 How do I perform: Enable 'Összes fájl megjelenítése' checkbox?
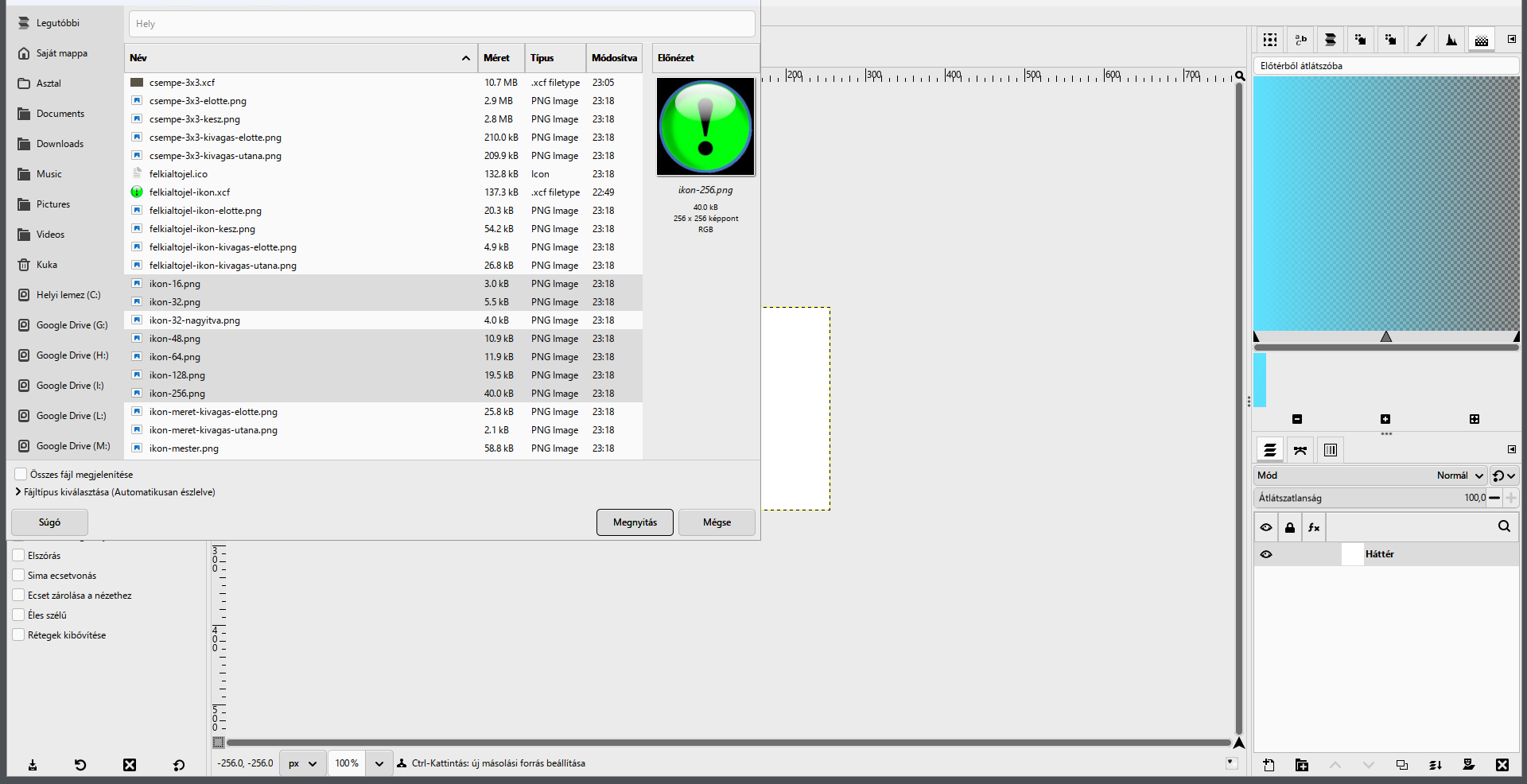point(21,475)
